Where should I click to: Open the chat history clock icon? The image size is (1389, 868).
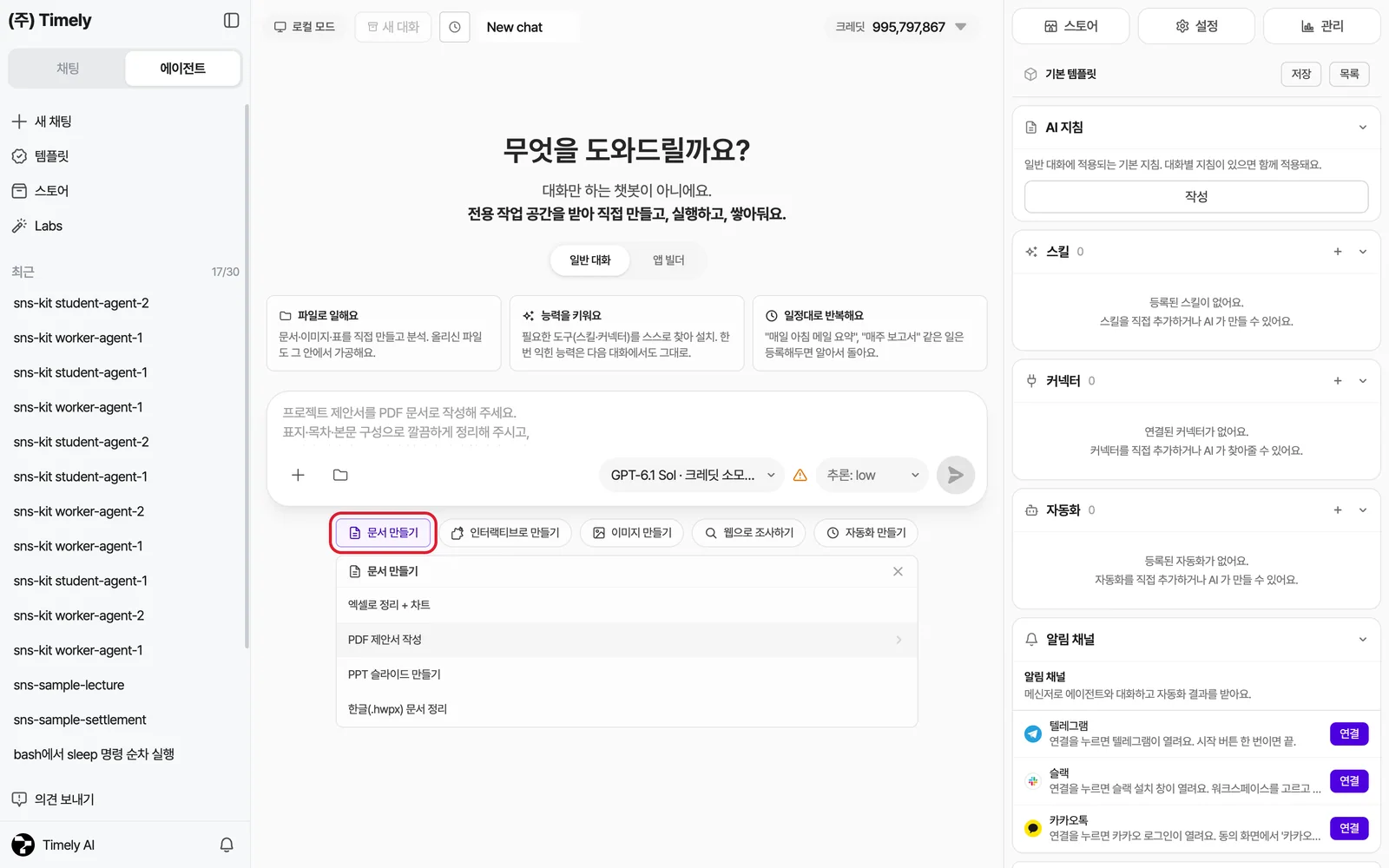tap(455, 27)
